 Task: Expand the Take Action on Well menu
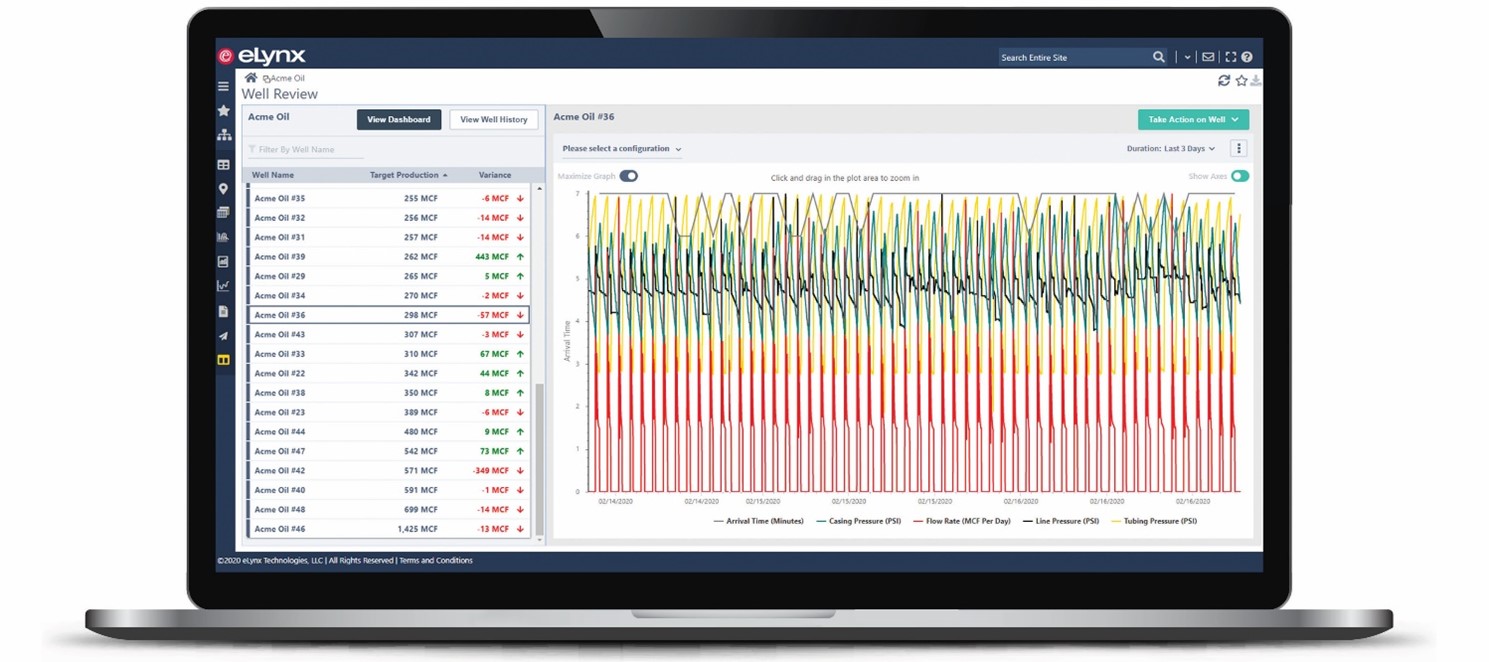pyautogui.click(x=1192, y=118)
